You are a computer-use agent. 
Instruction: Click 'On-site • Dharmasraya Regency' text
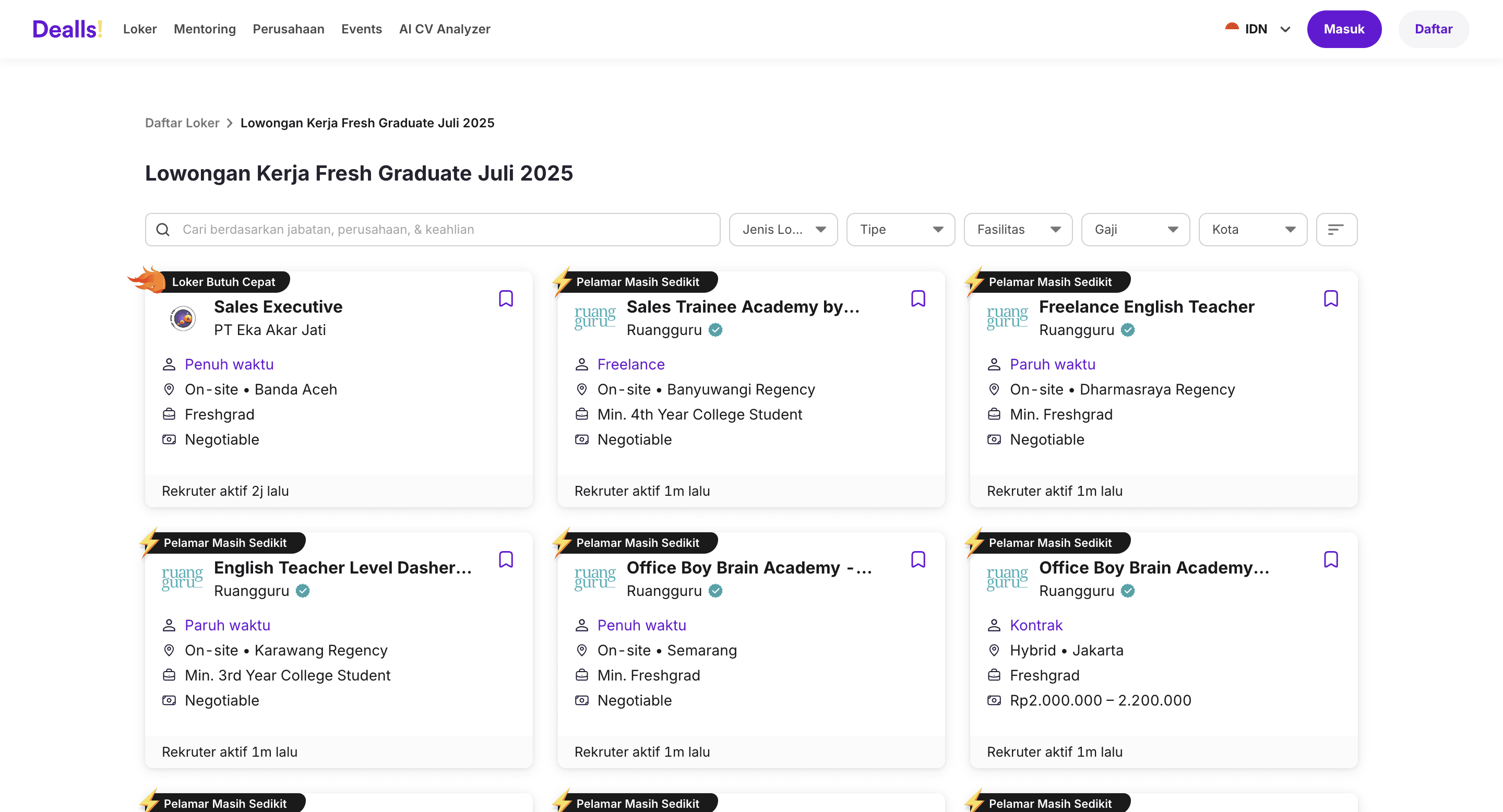coord(1122,389)
